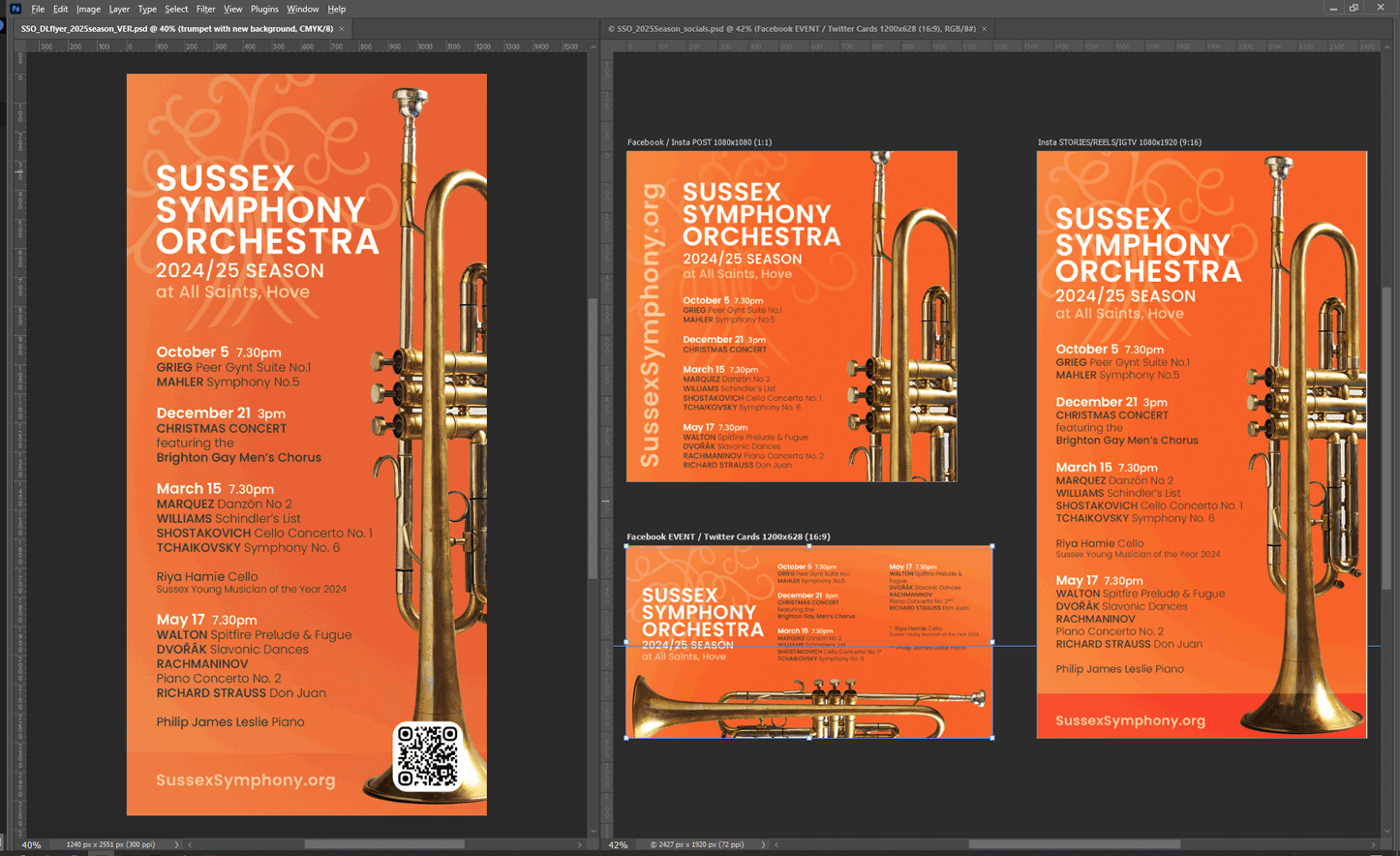Open the File menu

pyautogui.click(x=38, y=9)
